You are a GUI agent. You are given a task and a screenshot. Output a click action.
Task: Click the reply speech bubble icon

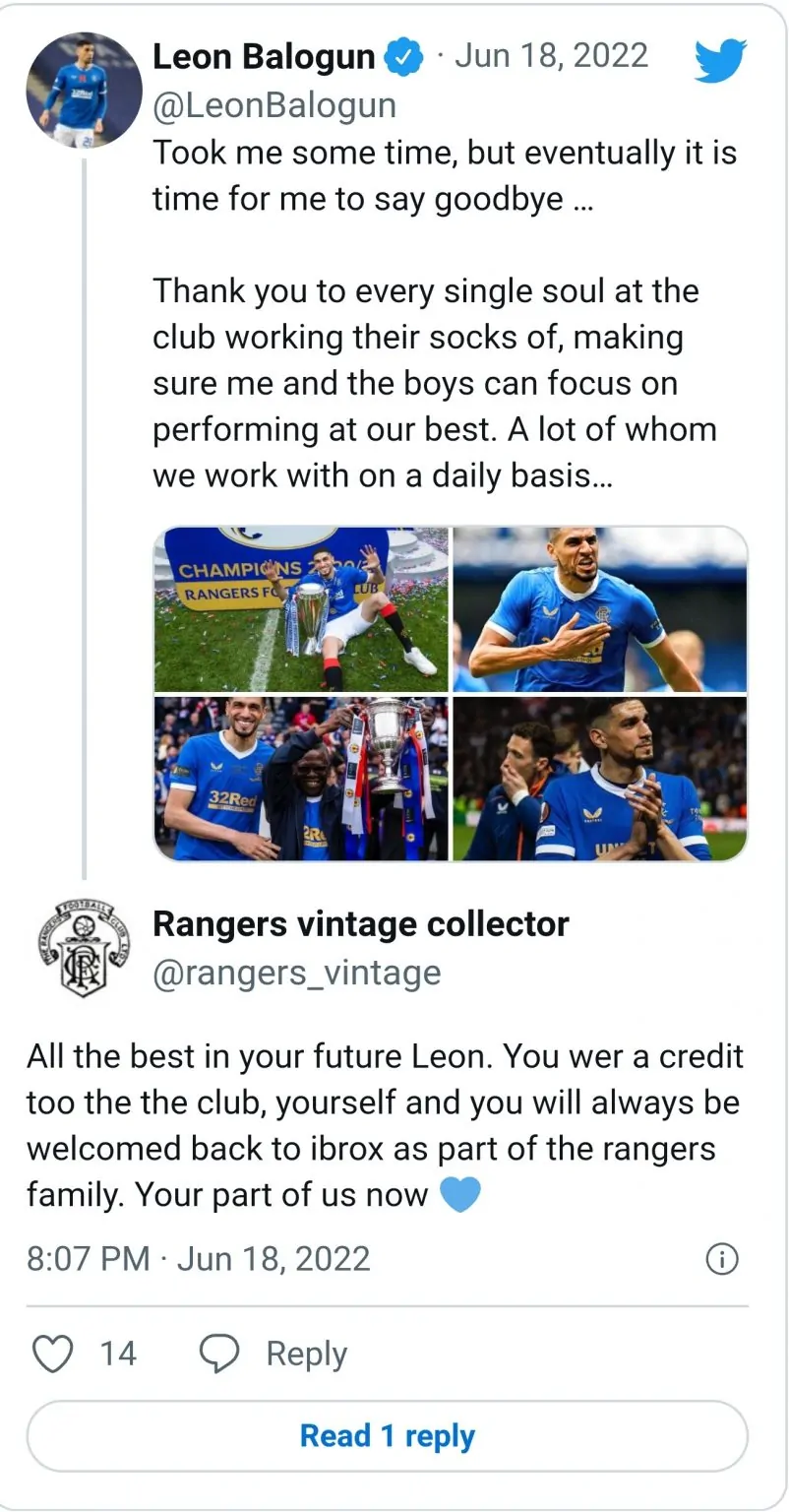pyautogui.click(x=219, y=1354)
